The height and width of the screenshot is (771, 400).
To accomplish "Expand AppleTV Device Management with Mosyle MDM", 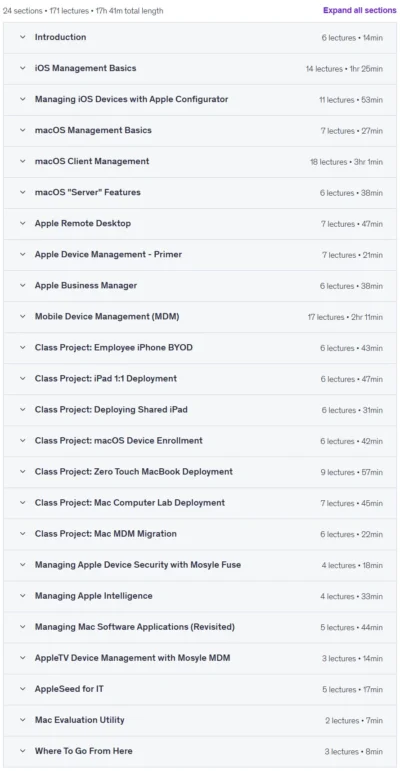I will (x=200, y=657).
